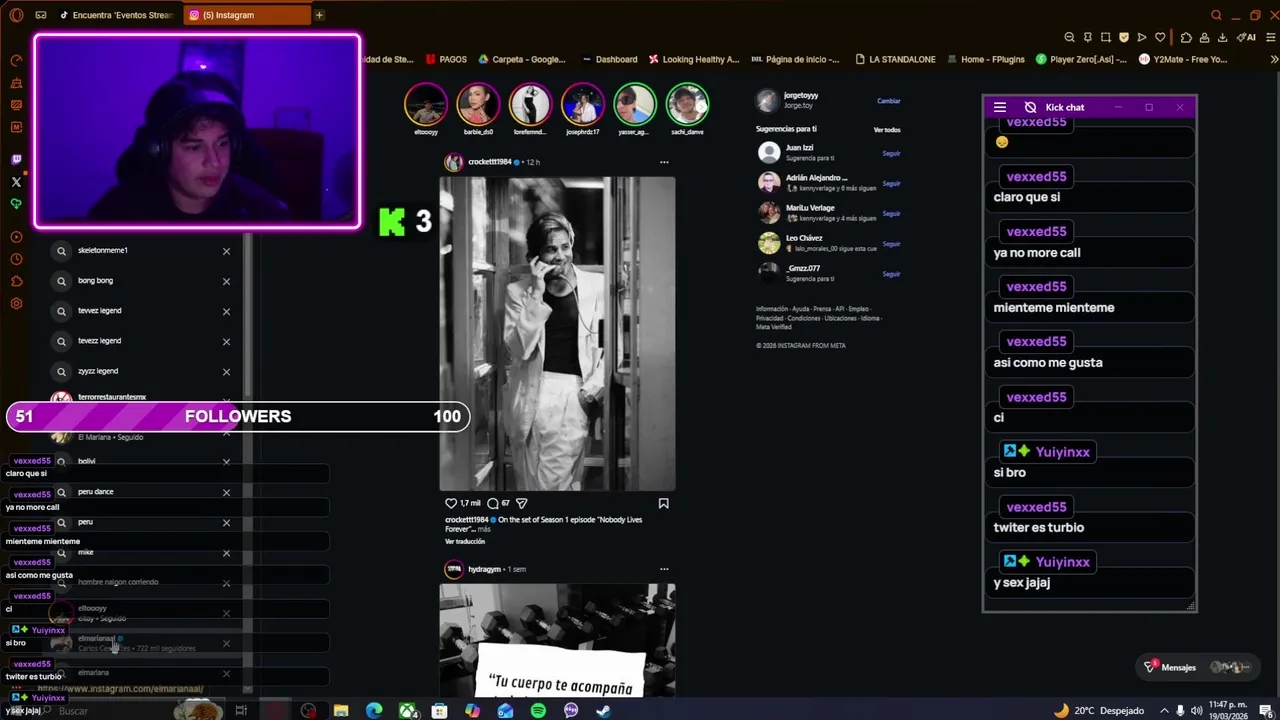Open the Twitch sidebar panel icon

tap(16, 160)
